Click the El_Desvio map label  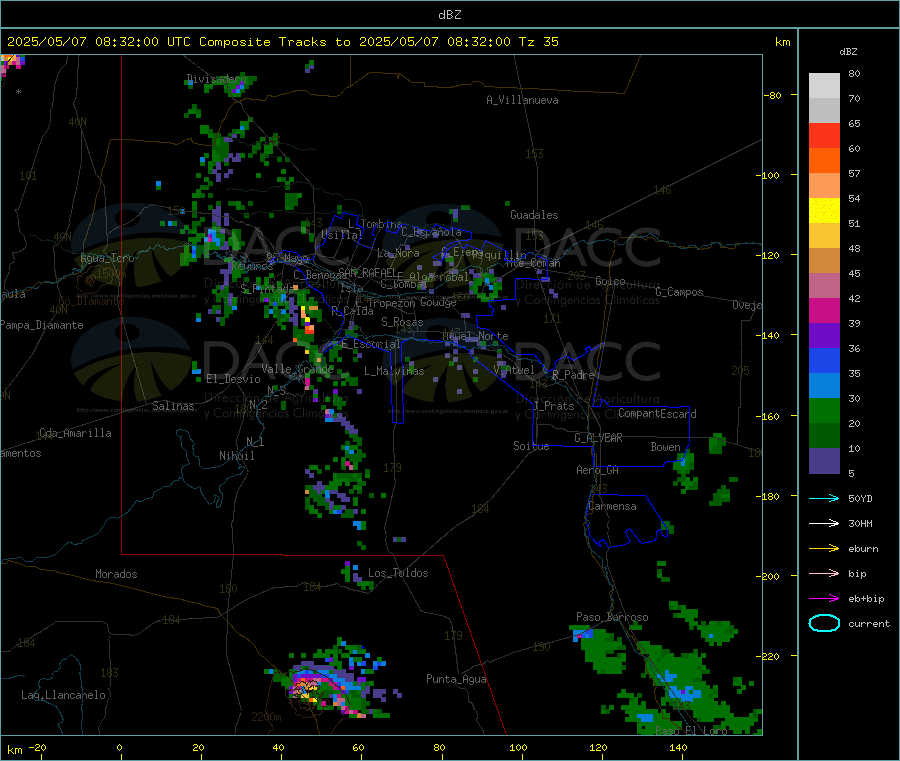pos(233,379)
